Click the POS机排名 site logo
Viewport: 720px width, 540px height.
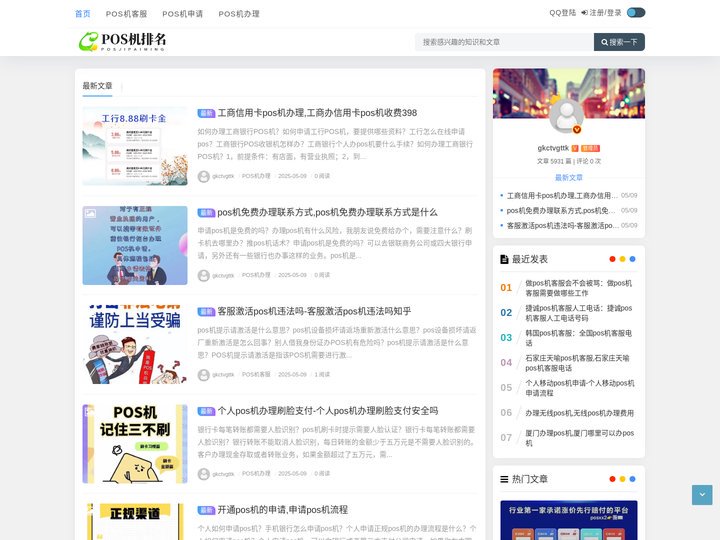pos(123,41)
